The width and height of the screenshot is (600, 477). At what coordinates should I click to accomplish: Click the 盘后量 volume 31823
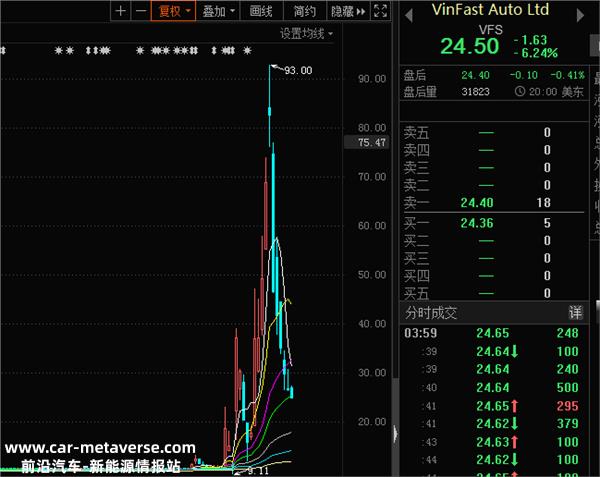click(475, 92)
